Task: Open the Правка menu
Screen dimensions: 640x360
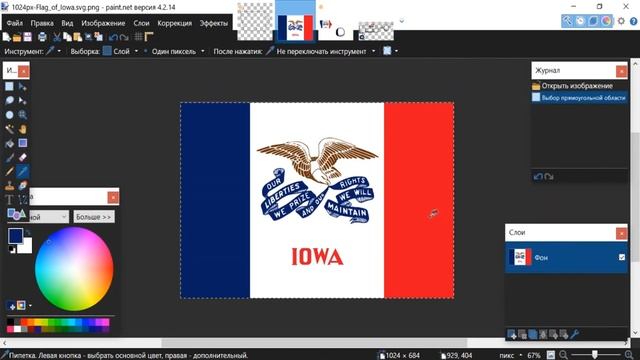Action: pos(42,23)
